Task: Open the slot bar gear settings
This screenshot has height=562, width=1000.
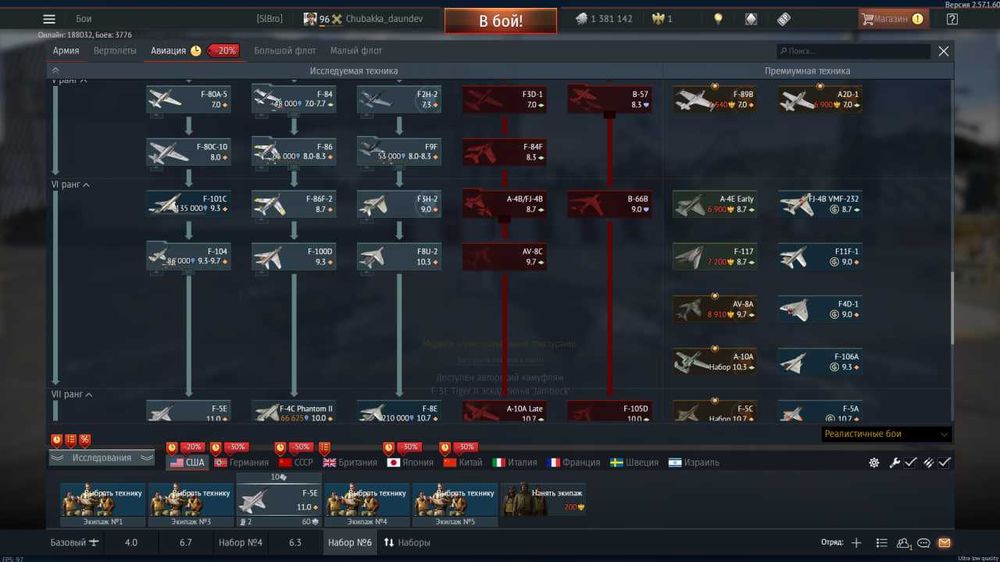Action: [874, 462]
